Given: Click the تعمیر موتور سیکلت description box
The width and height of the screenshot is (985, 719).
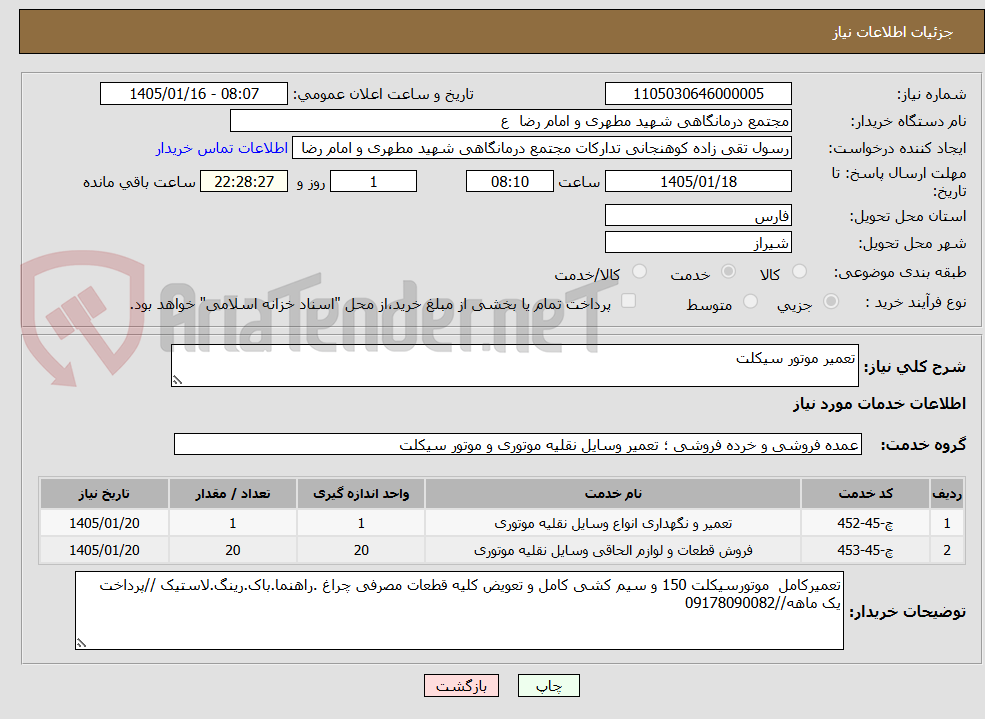Looking at the screenshot, I should (x=514, y=365).
